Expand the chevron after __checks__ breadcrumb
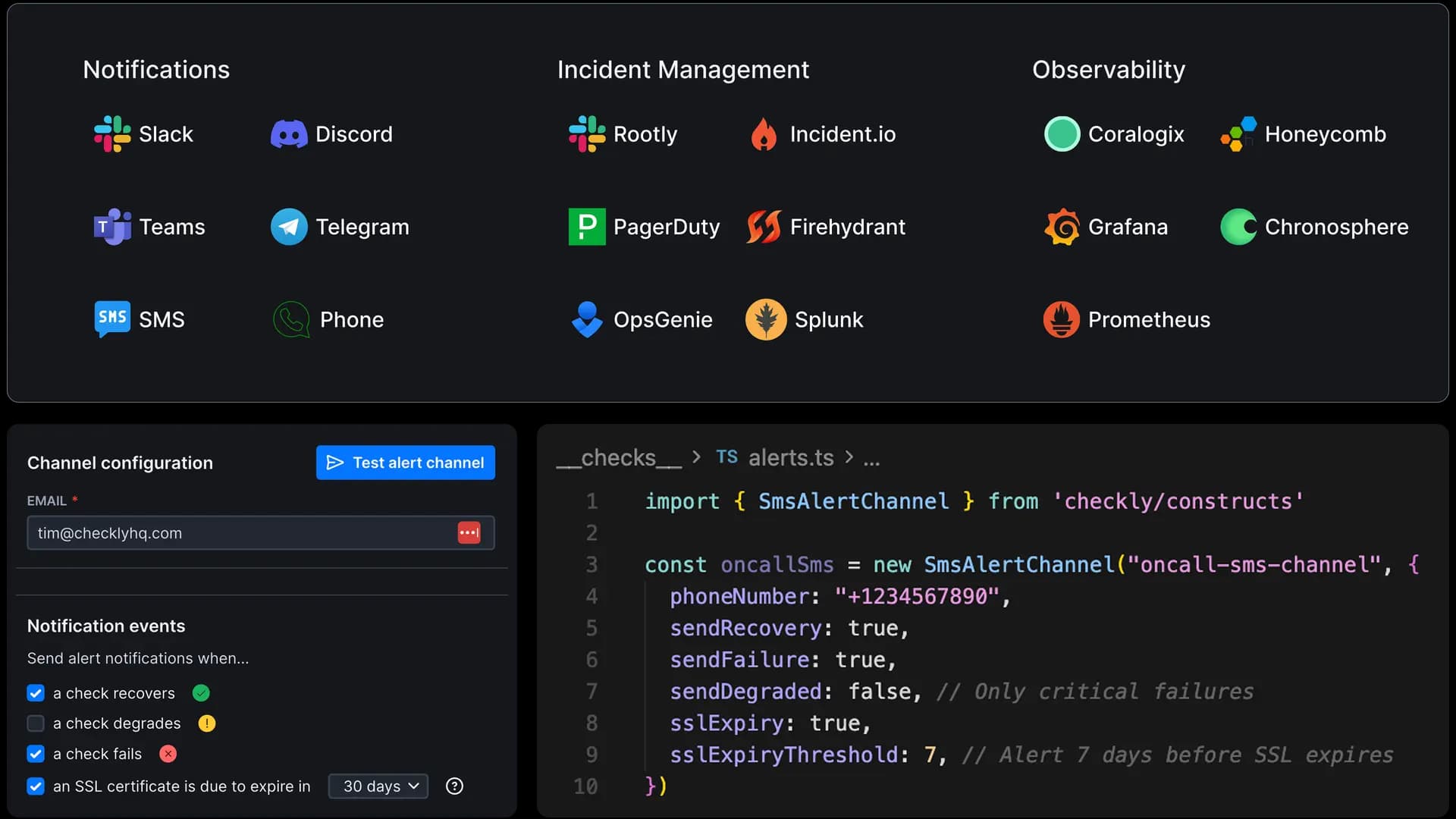 pyautogui.click(x=696, y=457)
